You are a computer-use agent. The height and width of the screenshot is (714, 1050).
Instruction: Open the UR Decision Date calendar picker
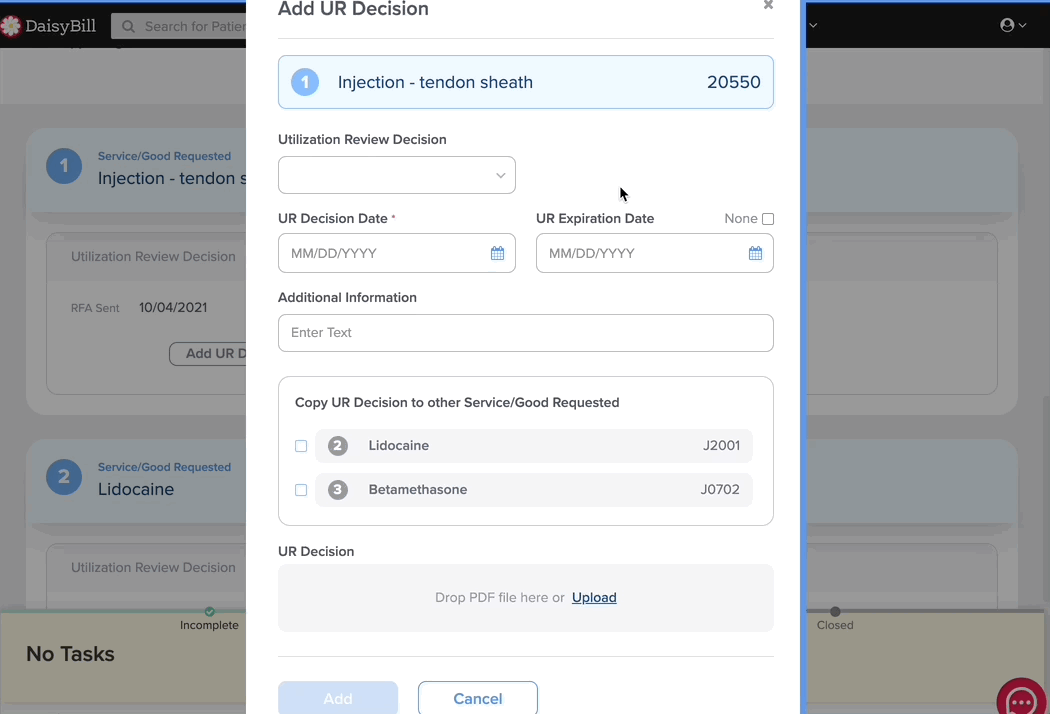(497, 253)
